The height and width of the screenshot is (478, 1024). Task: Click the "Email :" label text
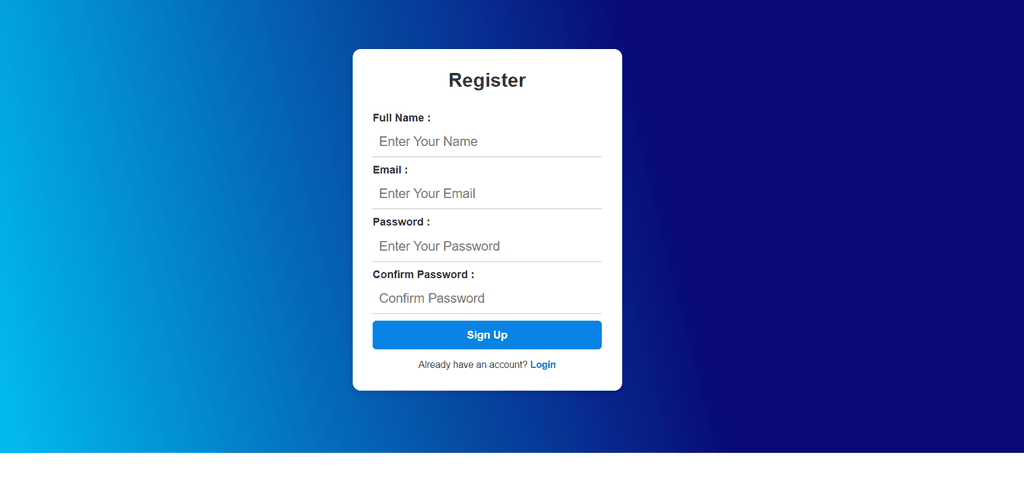390,170
